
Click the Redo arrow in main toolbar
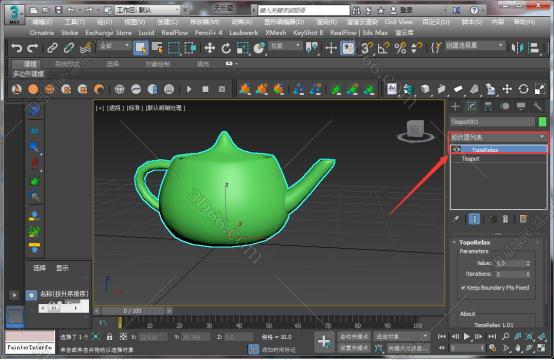[x=33, y=48]
